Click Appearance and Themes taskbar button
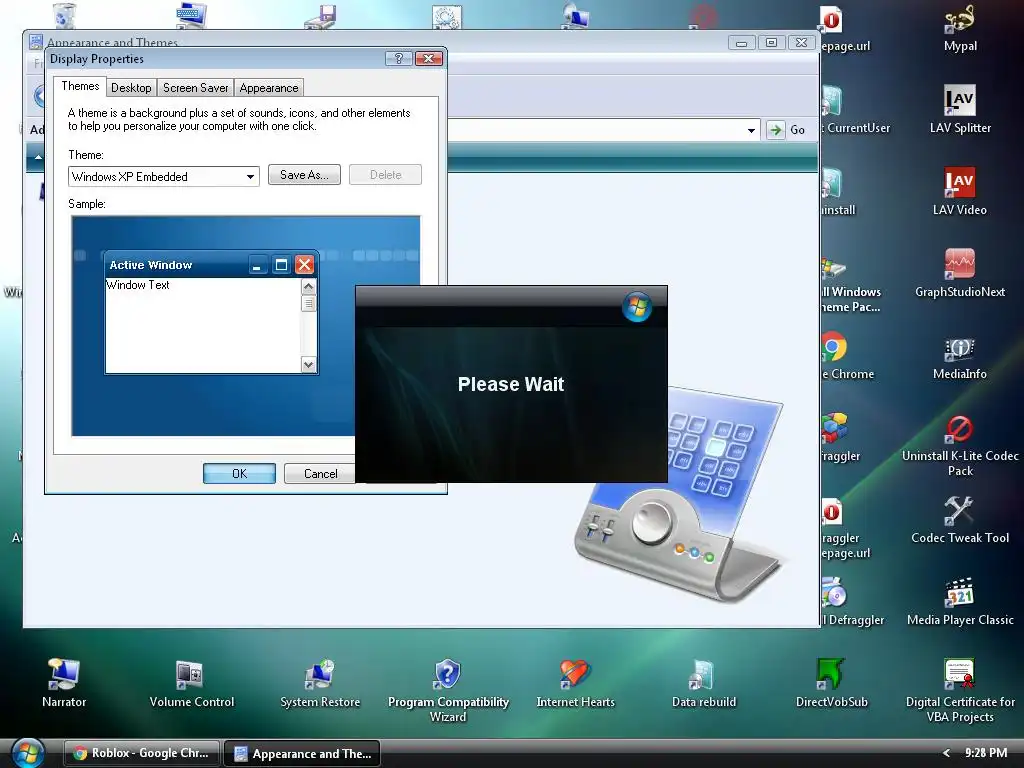 tap(302, 753)
